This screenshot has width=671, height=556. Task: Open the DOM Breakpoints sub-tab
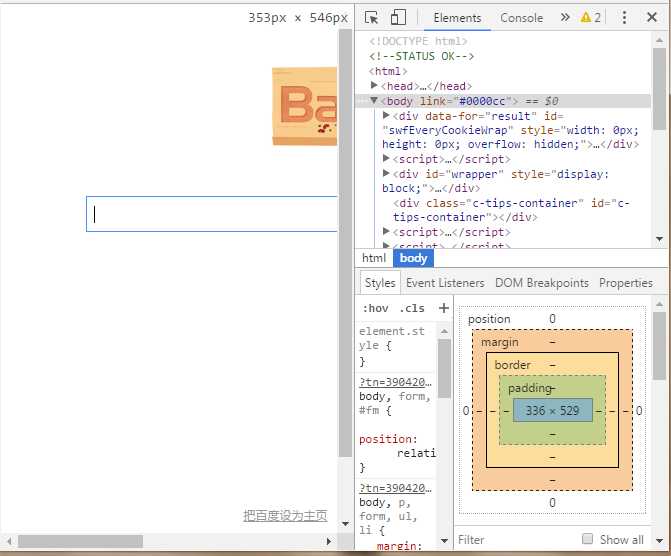click(x=542, y=283)
